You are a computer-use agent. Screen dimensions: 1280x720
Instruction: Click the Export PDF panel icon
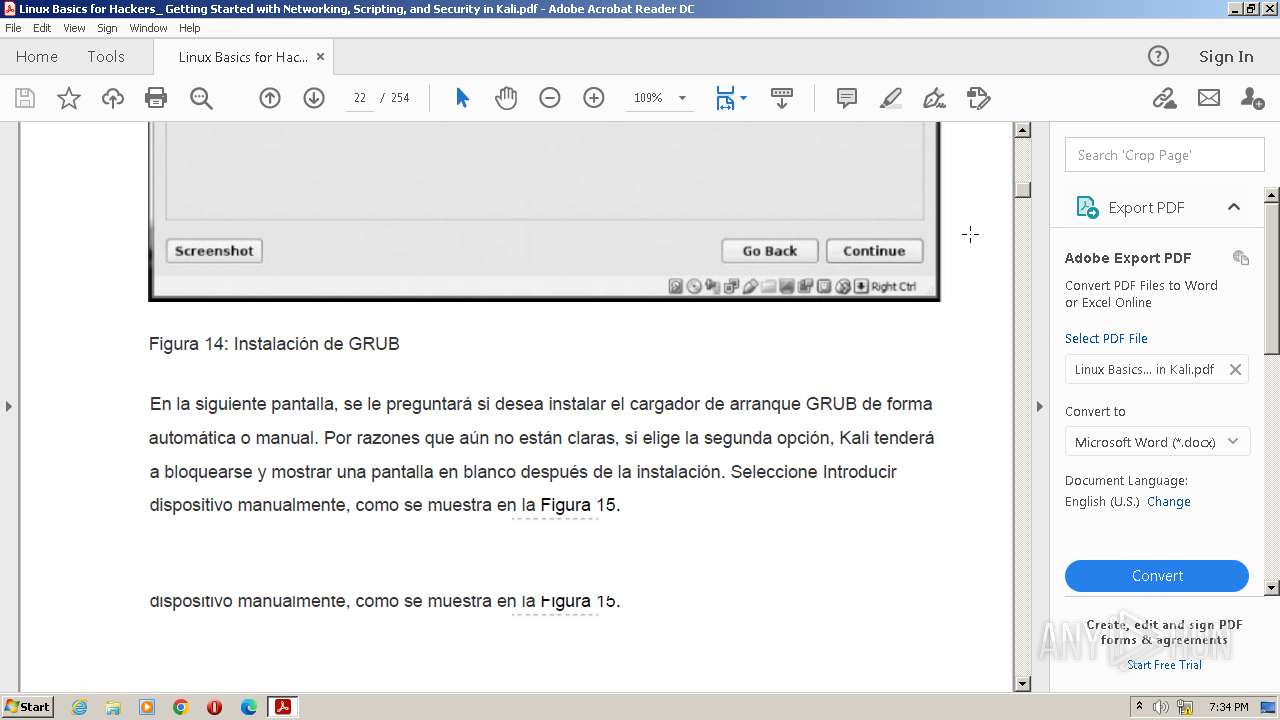click(x=1087, y=207)
